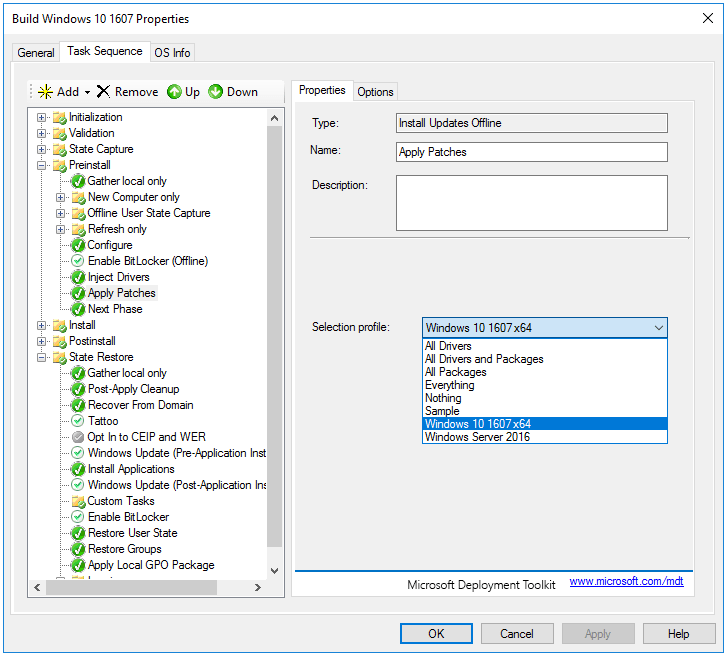Choose All Drivers from the list

544,346
